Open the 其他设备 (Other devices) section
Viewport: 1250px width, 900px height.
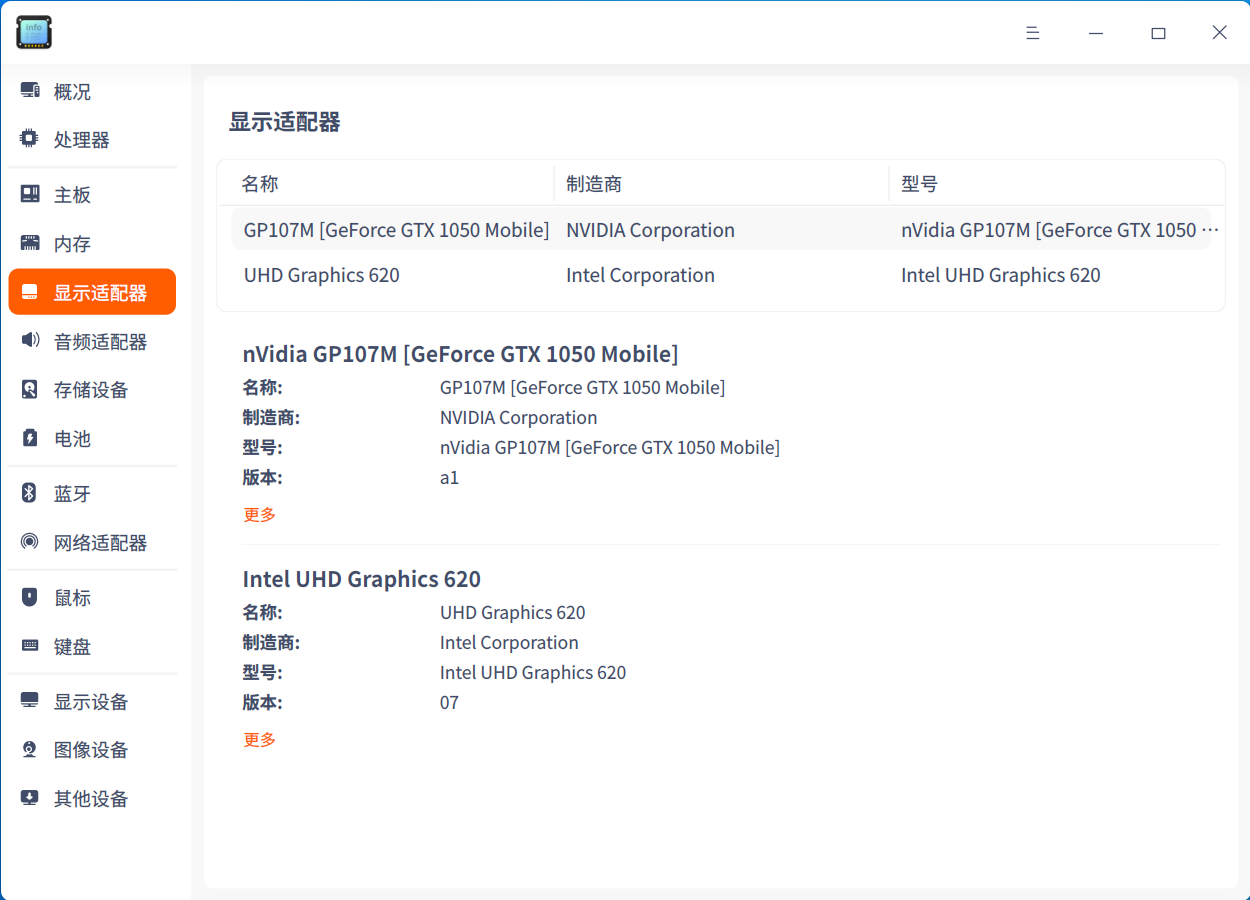coord(85,798)
